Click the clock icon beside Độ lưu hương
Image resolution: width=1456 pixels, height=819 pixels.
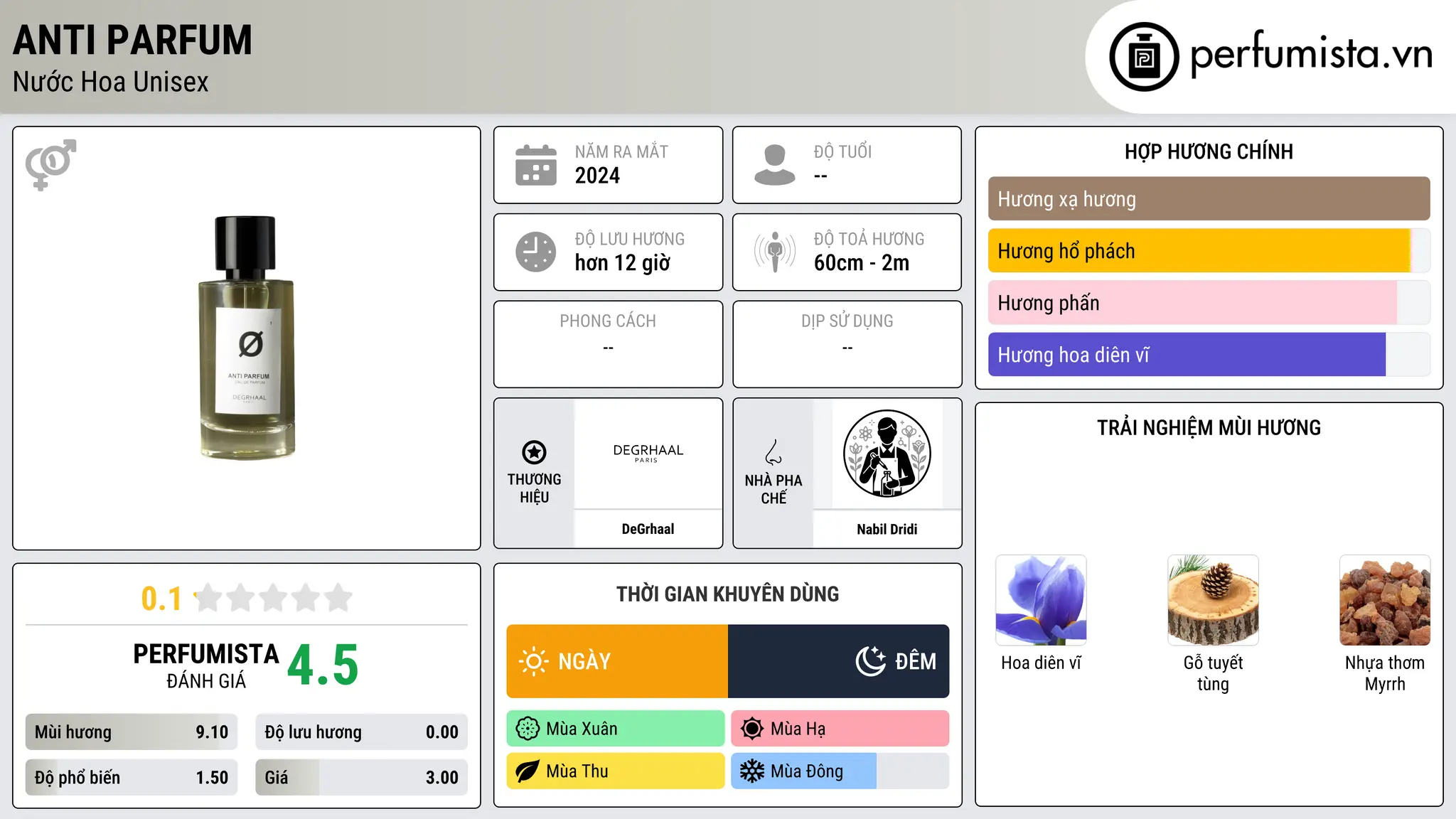(x=536, y=252)
